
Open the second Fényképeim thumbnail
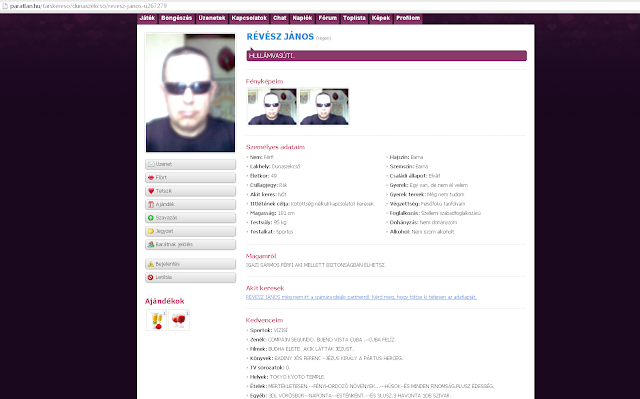(x=324, y=106)
